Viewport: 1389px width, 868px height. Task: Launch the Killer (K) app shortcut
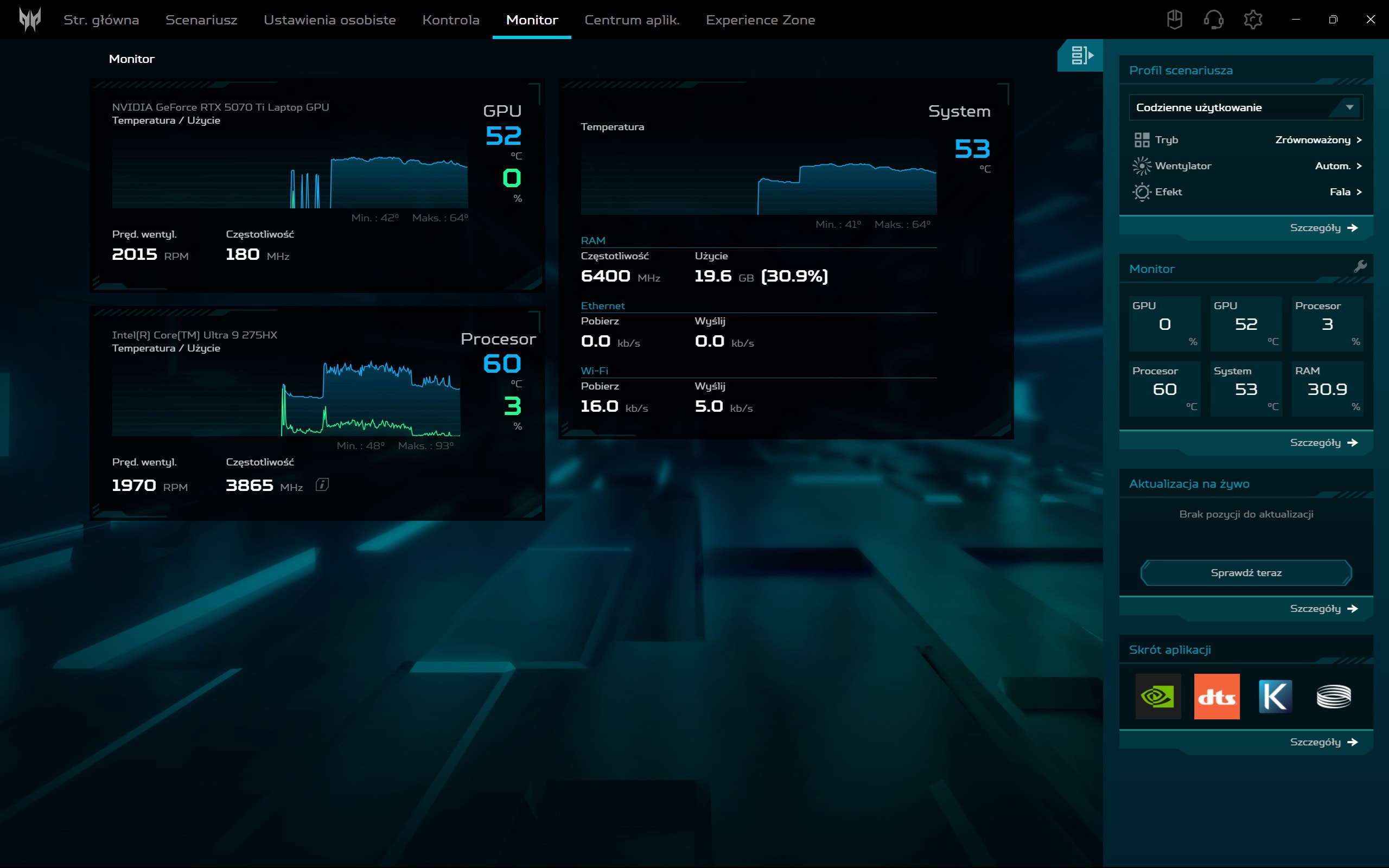pyautogui.click(x=1275, y=697)
